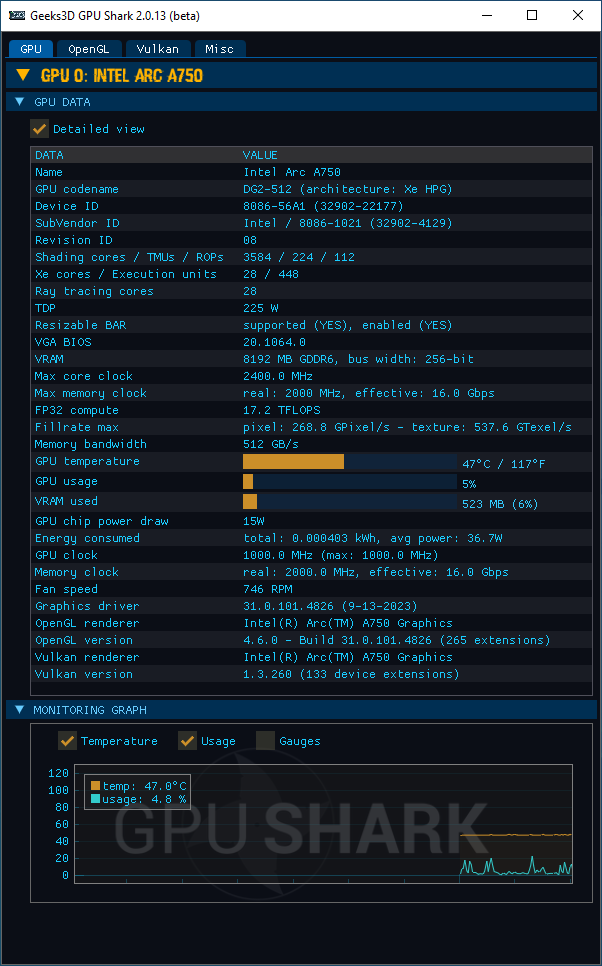The image size is (602, 966).
Task: Enable the Gauges checkbox
Action: 265,741
